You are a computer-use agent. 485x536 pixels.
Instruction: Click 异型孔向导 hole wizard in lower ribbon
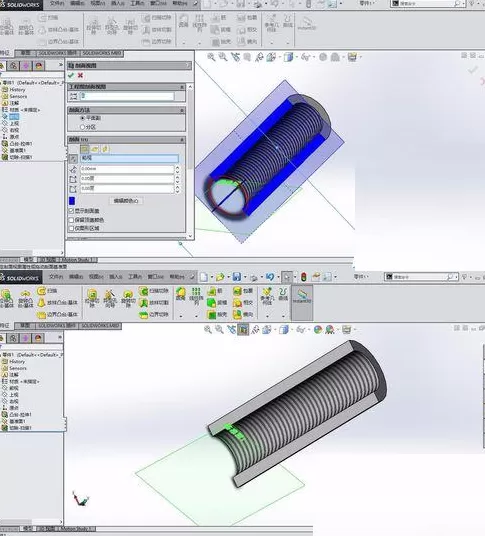point(110,298)
